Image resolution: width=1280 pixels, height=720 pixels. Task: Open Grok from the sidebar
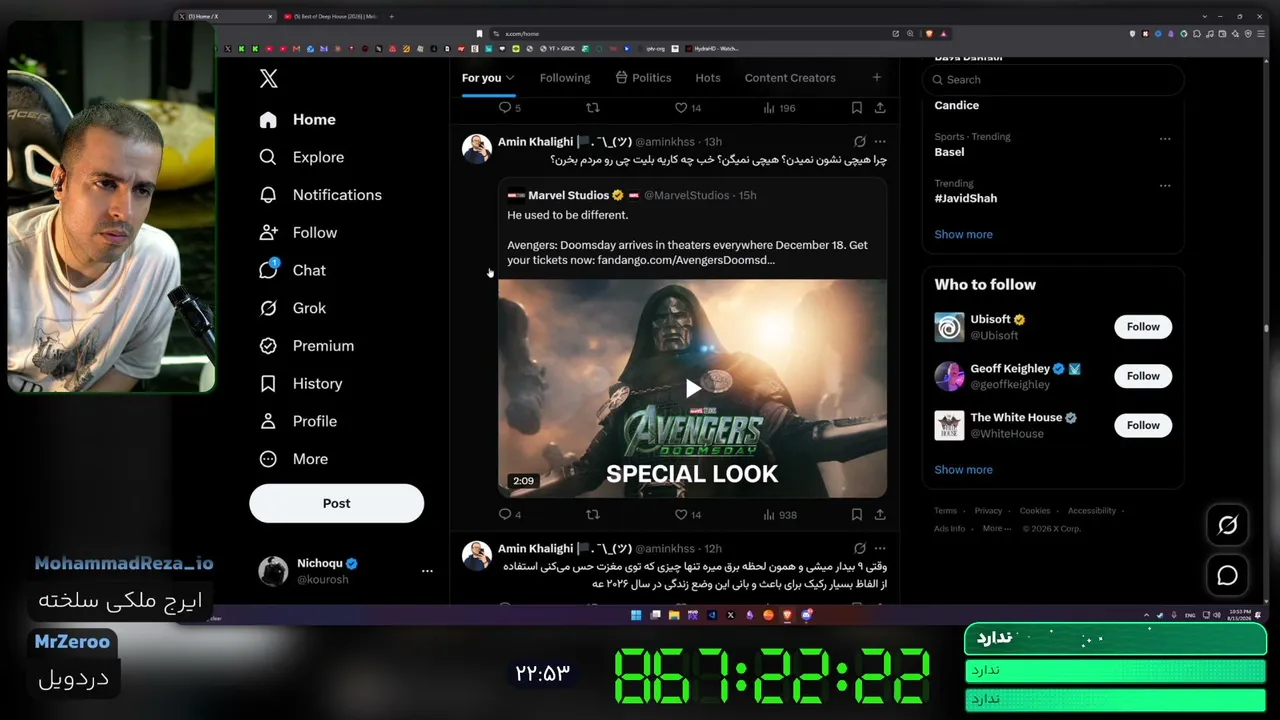[292, 308]
